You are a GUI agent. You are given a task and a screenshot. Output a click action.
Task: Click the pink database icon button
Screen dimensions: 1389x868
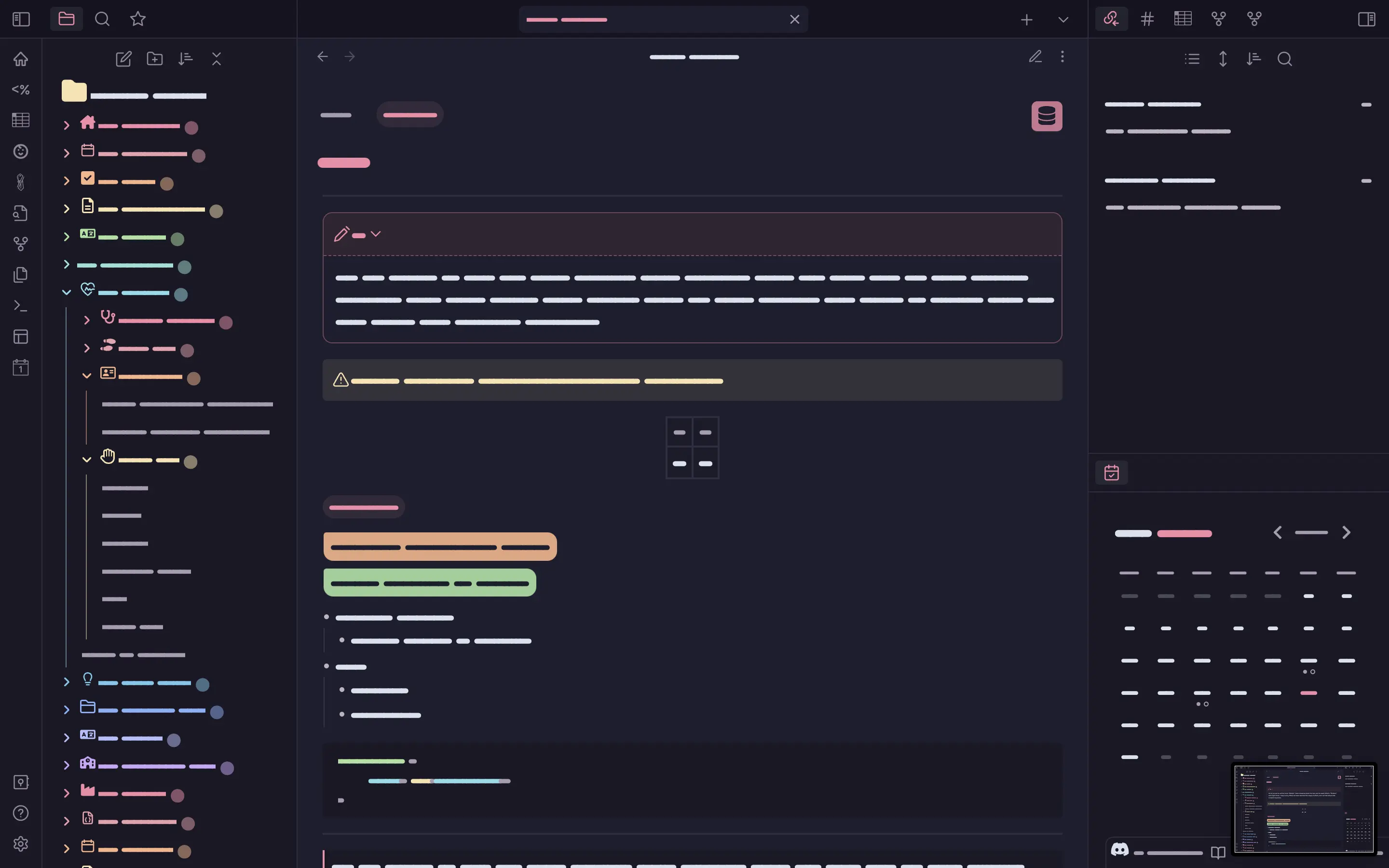(x=1047, y=116)
